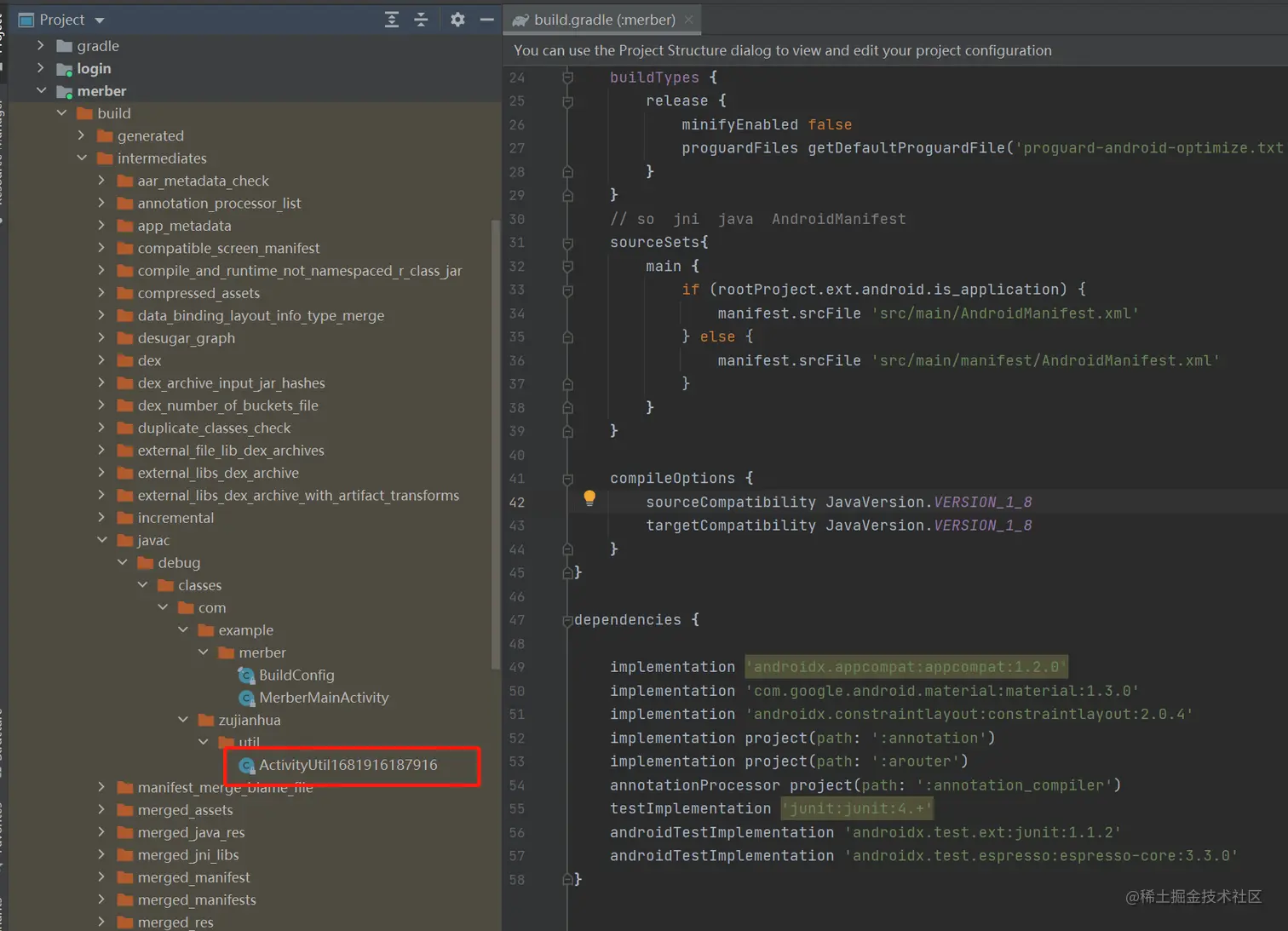The width and height of the screenshot is (1288, 931).
Task: Click highlighted appcompat:1.2.0 dependency string
Action: (906, 667)
